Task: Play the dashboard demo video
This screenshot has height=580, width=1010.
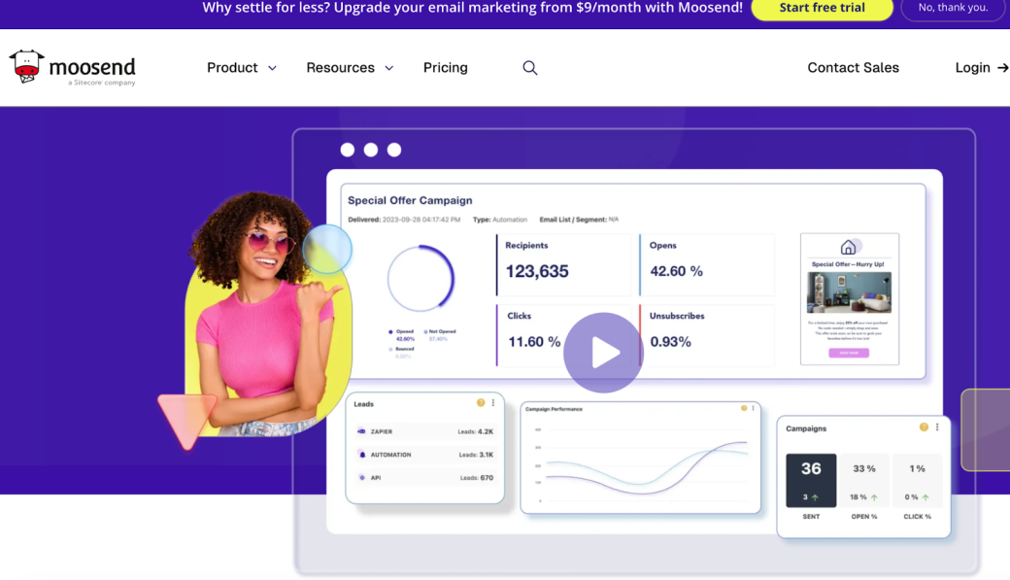Action: pyautogui.click(x=603, y=353)
